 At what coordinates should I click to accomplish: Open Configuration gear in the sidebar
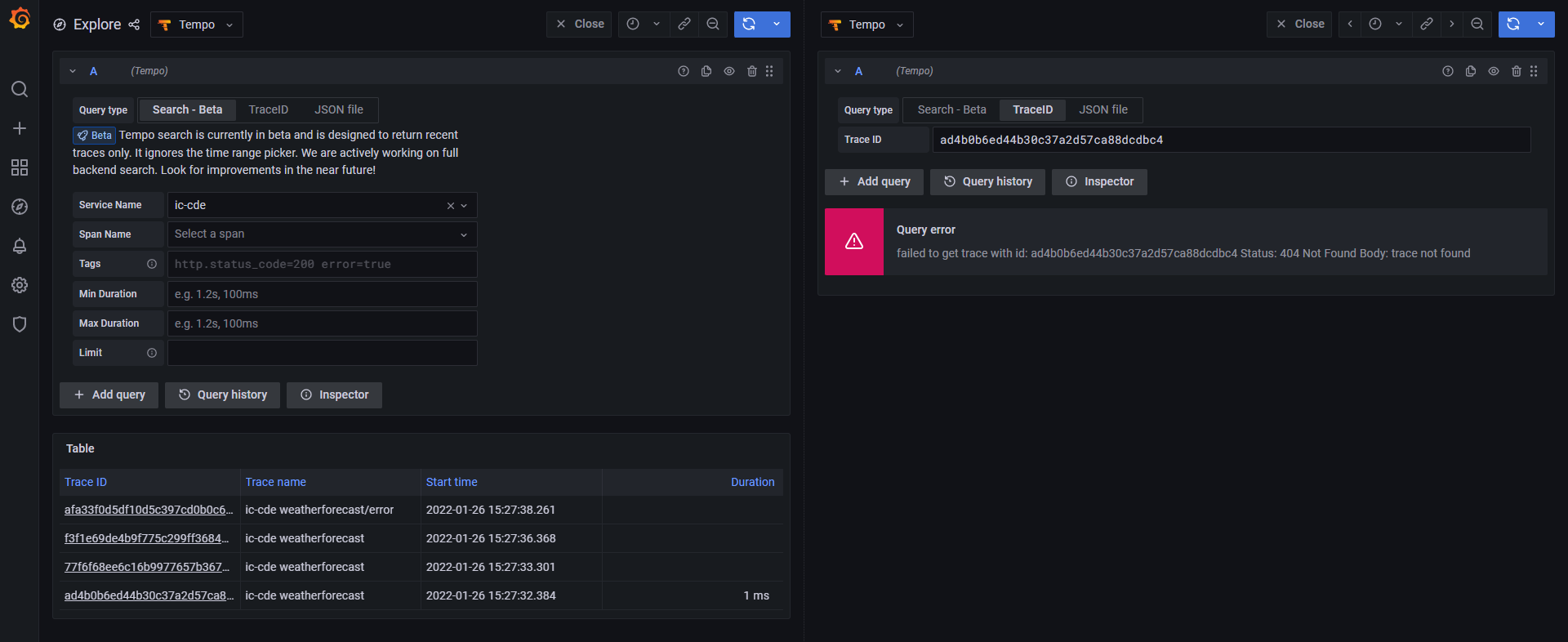(20, 285)
